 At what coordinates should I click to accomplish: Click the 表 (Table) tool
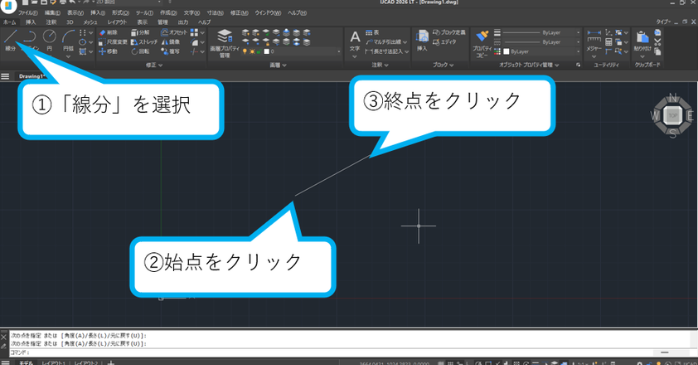[372, 32]
